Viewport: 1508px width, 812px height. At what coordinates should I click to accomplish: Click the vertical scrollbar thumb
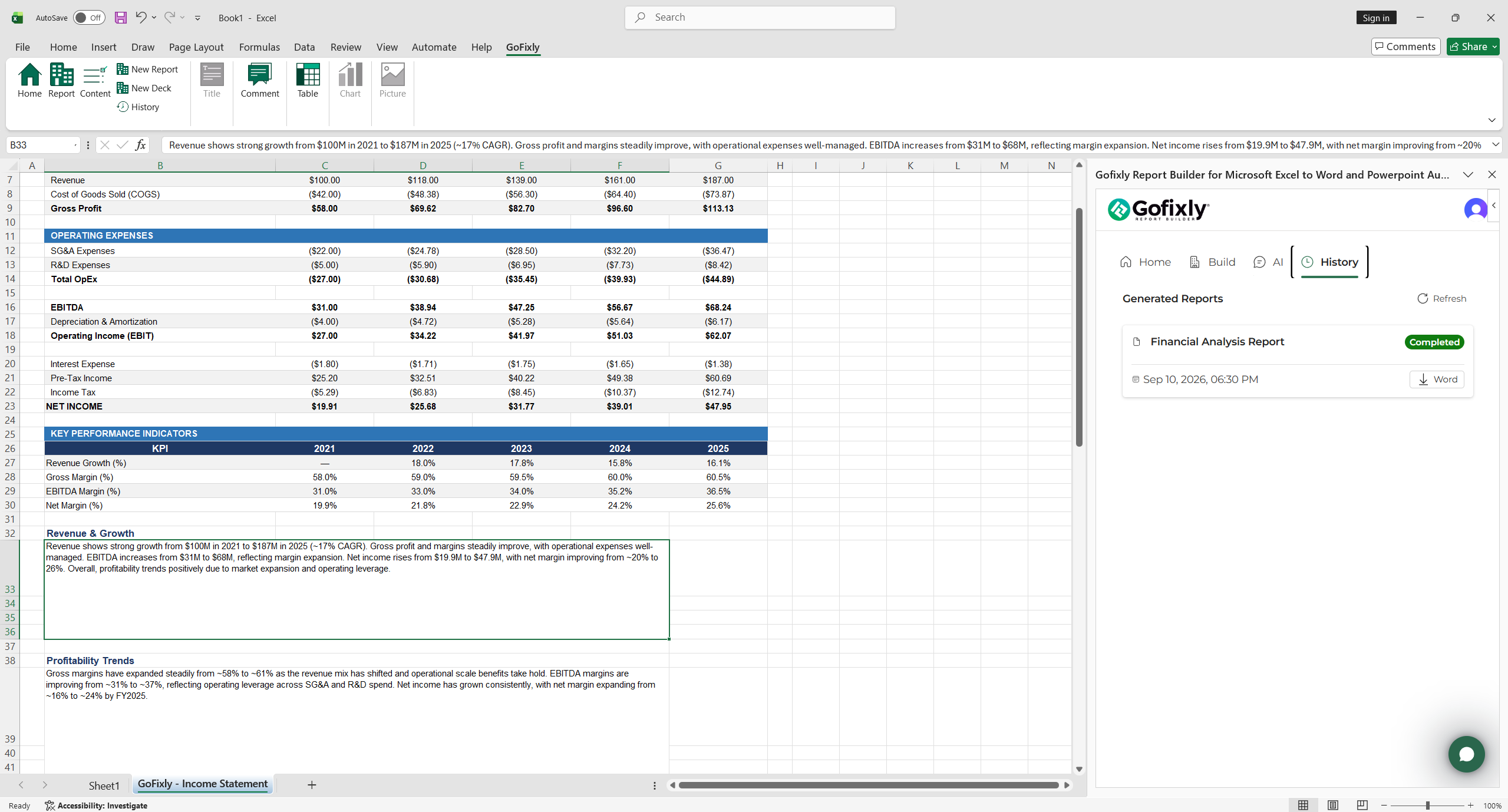coord(1079,326)
